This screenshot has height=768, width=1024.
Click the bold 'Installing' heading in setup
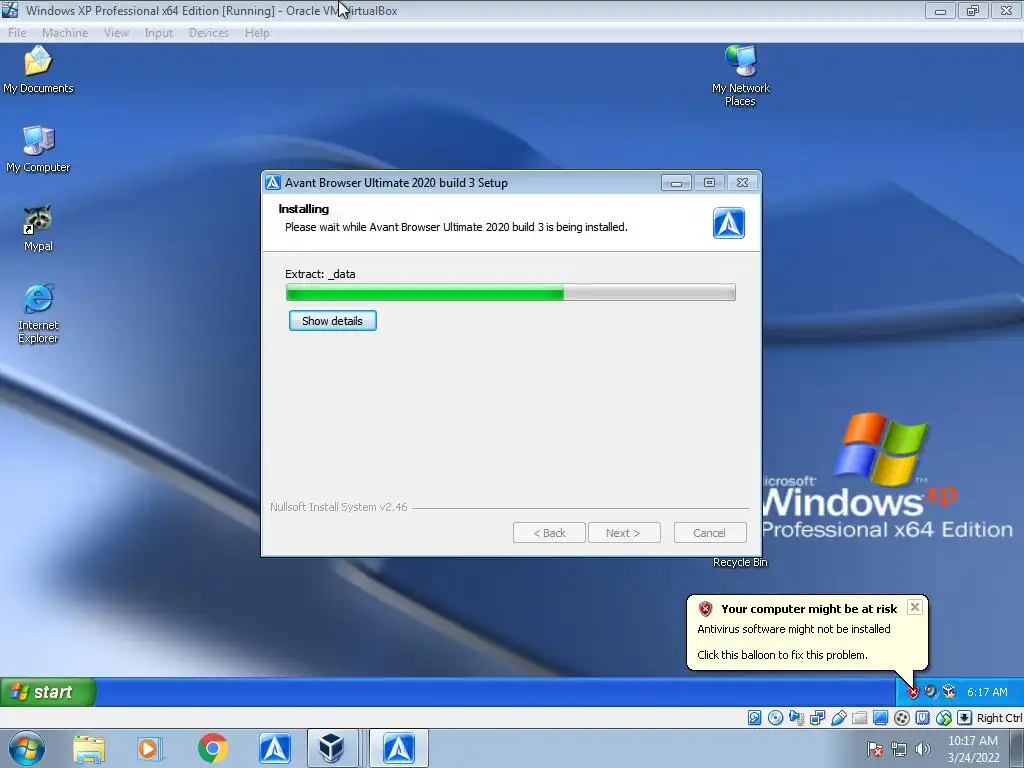(x=304, y=209)
